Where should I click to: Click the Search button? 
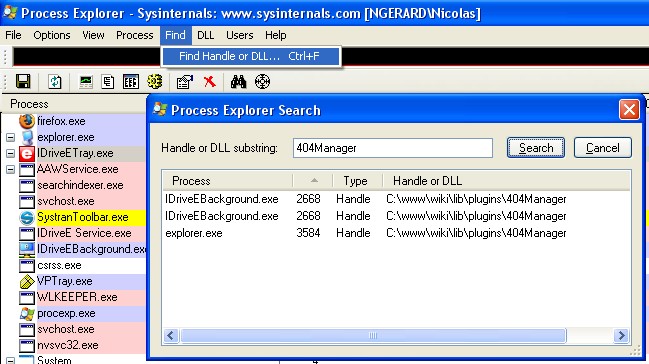[x=536, y=148]
